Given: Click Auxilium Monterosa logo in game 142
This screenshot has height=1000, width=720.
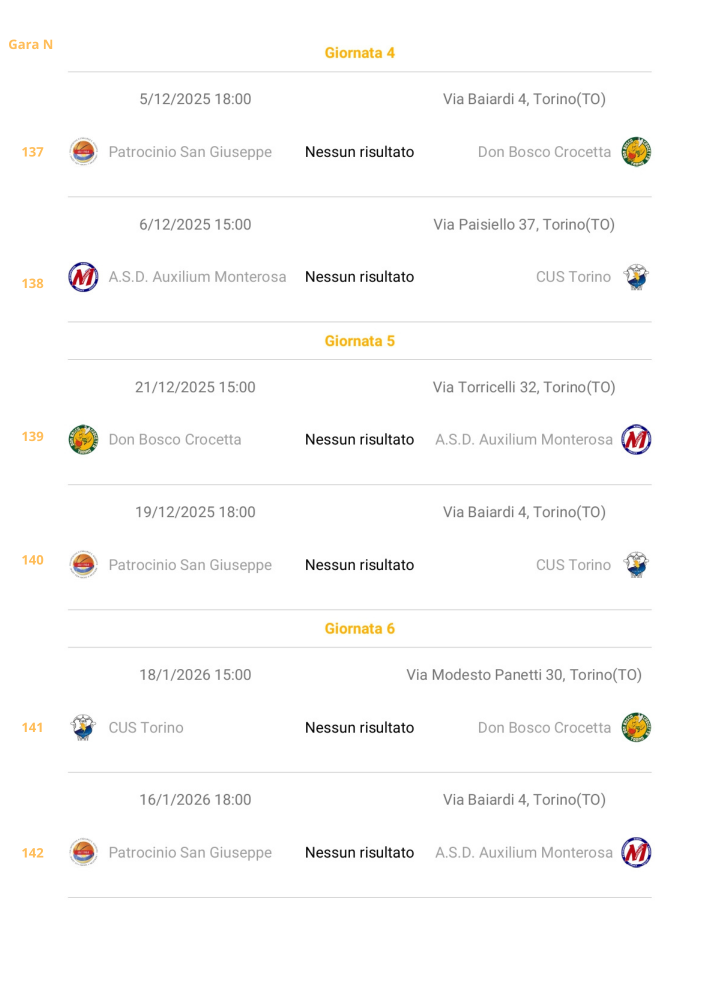Looking at the screenshot, I should click(x=636, y=853).
